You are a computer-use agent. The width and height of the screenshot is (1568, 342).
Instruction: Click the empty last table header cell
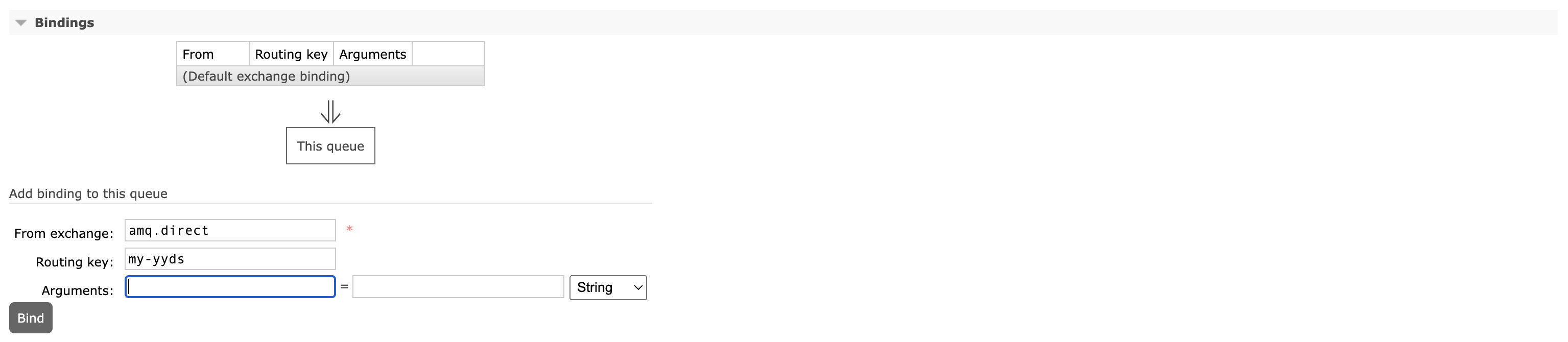[448, 54]
